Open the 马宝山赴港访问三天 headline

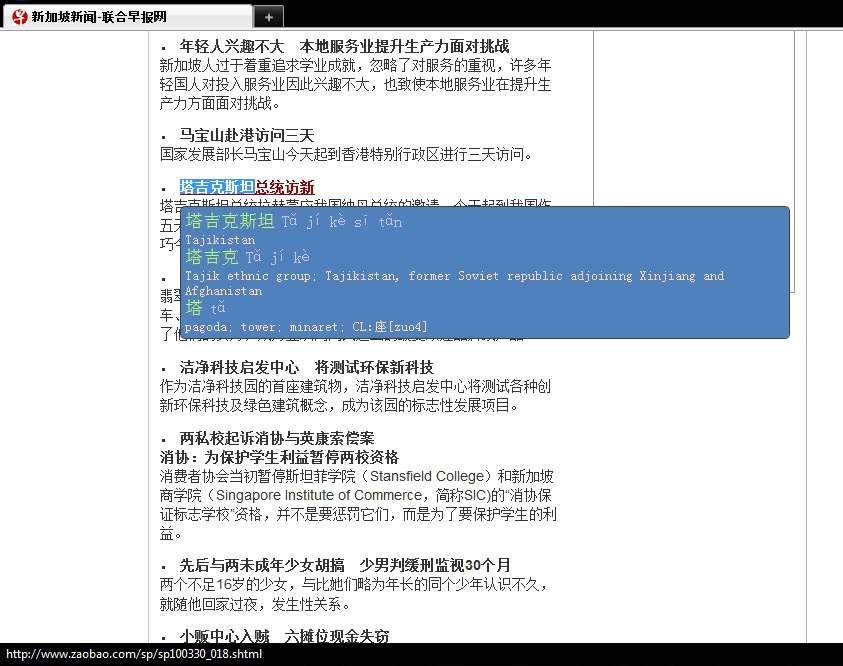tap(247, 135)
